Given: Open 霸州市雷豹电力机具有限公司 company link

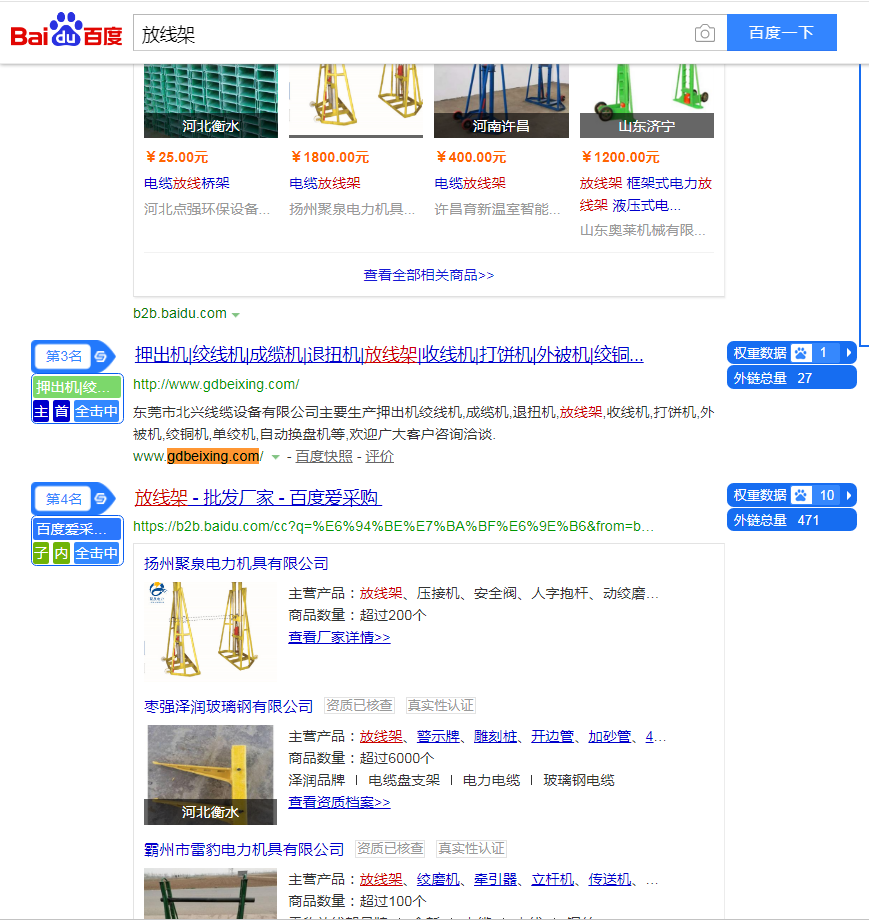Looking at the screenshot, I should tap(244, 849).
